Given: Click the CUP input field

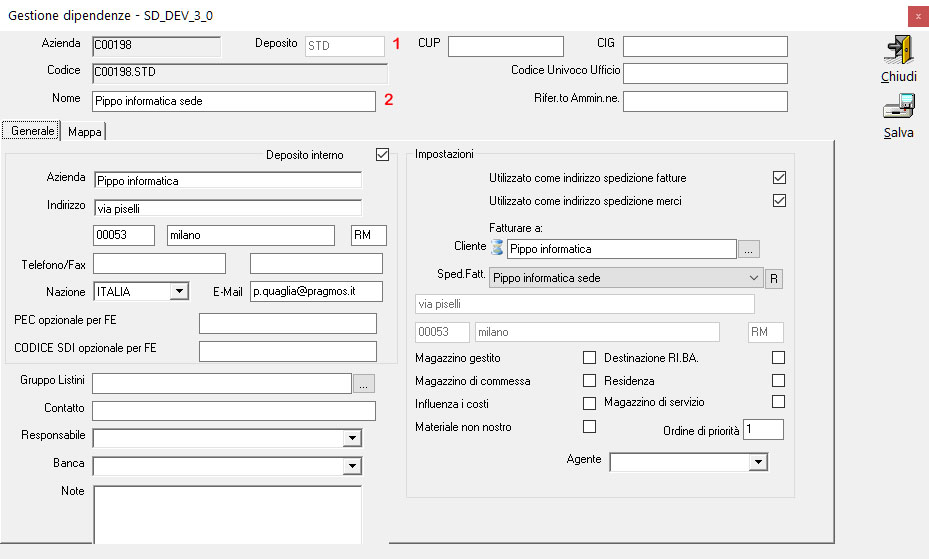Looking at the screenshot, I should pos(506,46).
